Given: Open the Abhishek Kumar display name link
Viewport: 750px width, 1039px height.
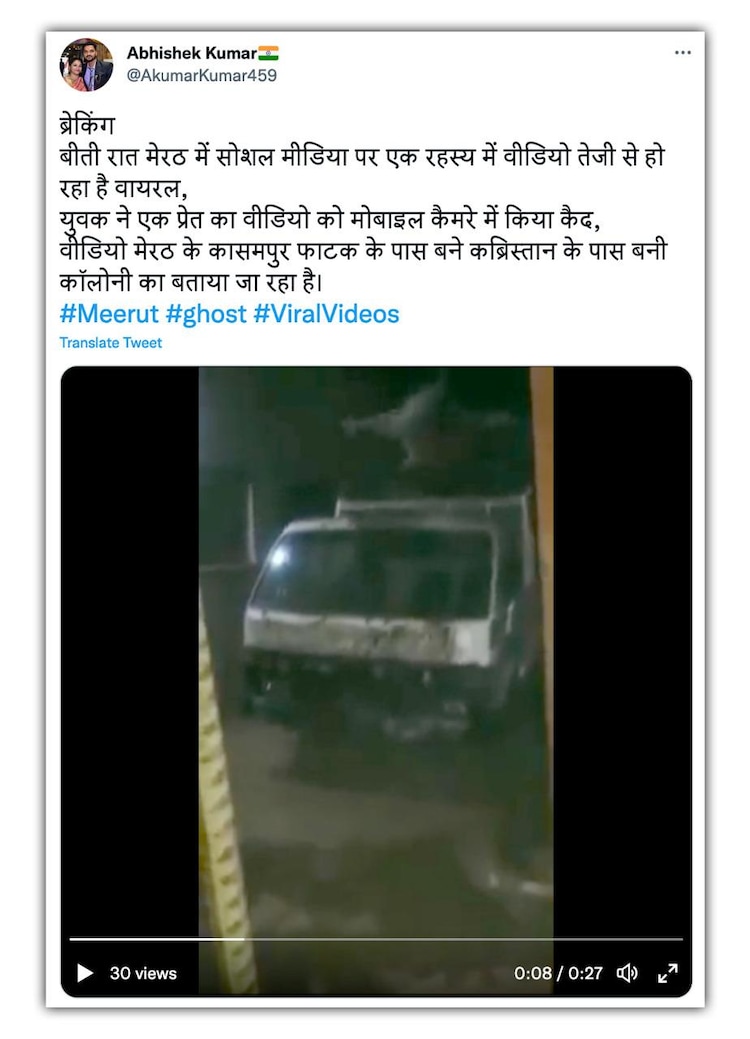Looking at the screenshot, I should (x=191, y=52).
